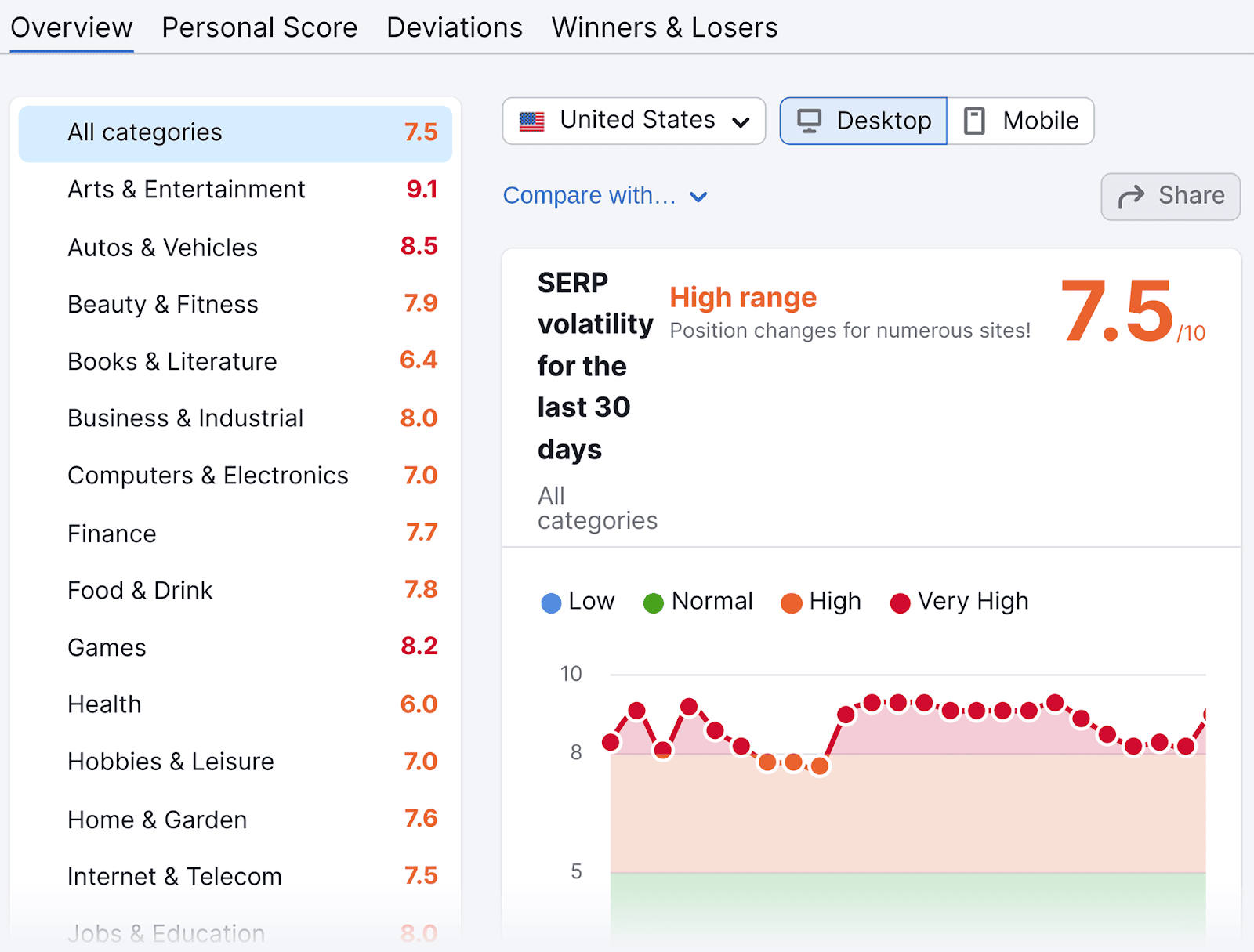Screen dimensions: 1254x952
Task: Click the desktop monitor icon
Action: [809, 121]
